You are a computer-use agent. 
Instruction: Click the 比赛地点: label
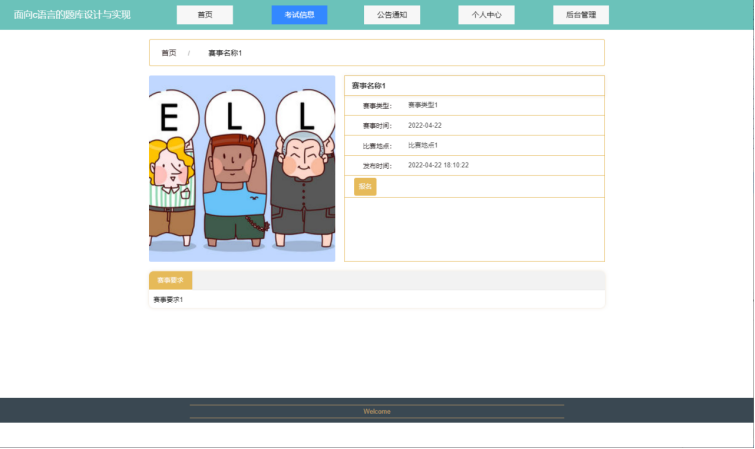(378, 146)
